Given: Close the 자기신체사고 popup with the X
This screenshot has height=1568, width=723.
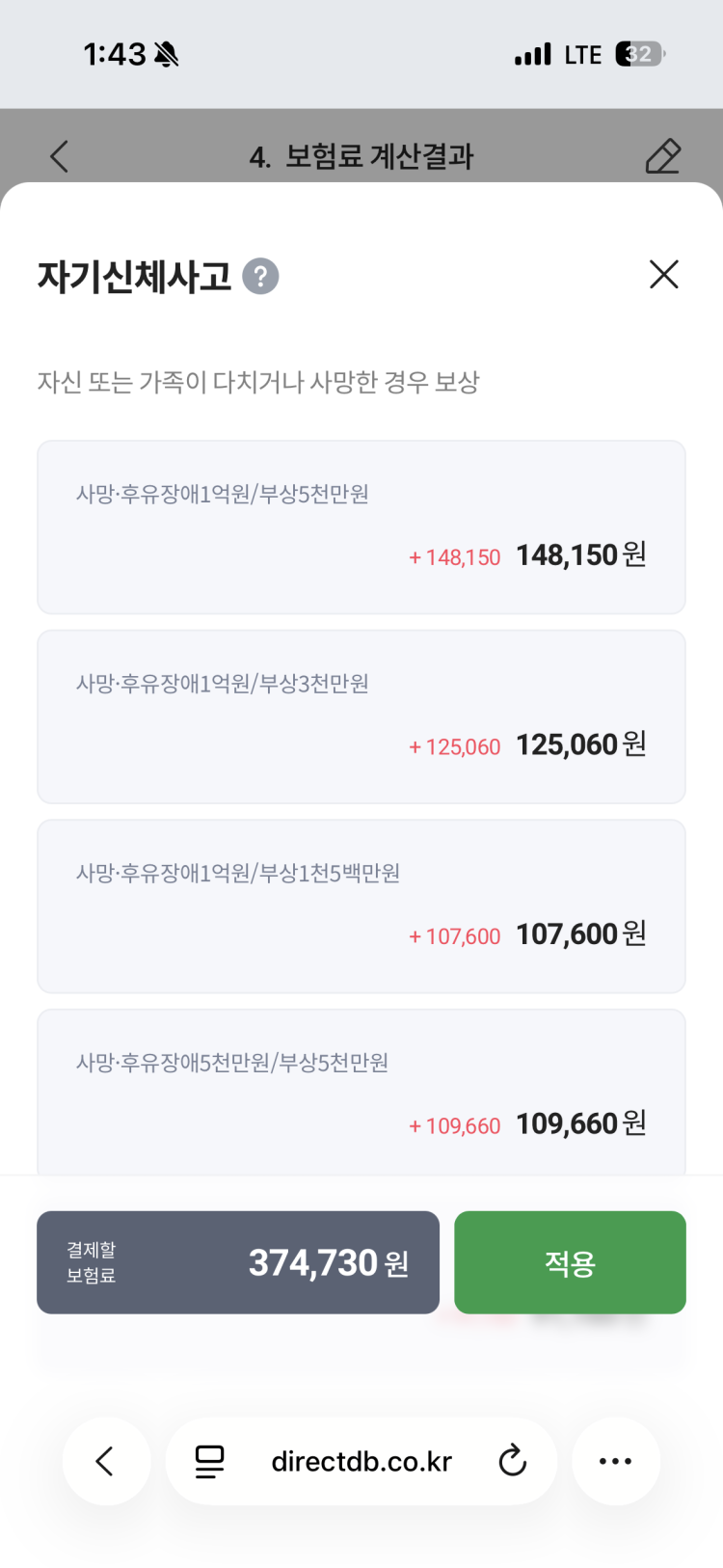Looking at the screenshot, I should (x=664, y=275).
